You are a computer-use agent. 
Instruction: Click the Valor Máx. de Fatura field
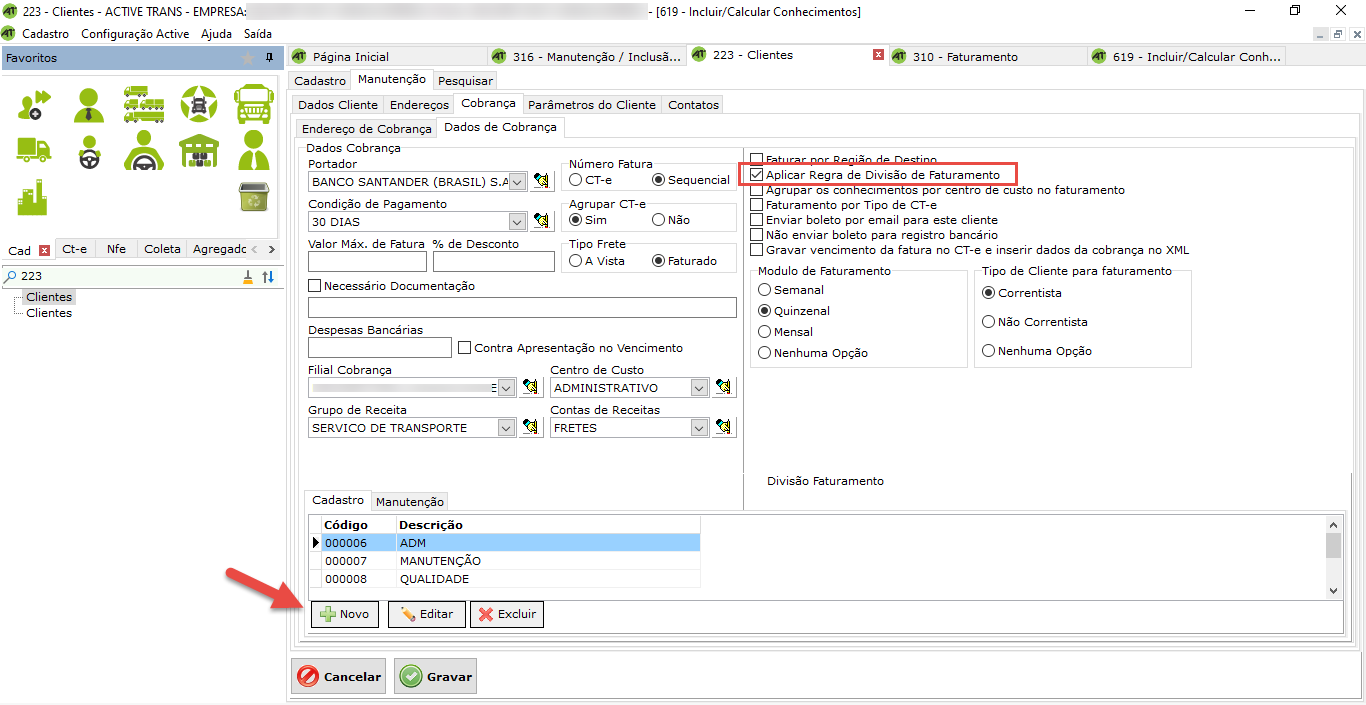(x=367, y=262)
